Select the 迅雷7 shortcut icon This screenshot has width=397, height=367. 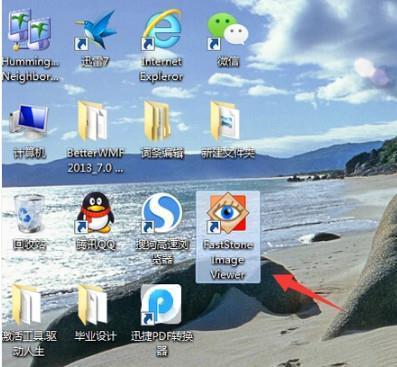96,30
